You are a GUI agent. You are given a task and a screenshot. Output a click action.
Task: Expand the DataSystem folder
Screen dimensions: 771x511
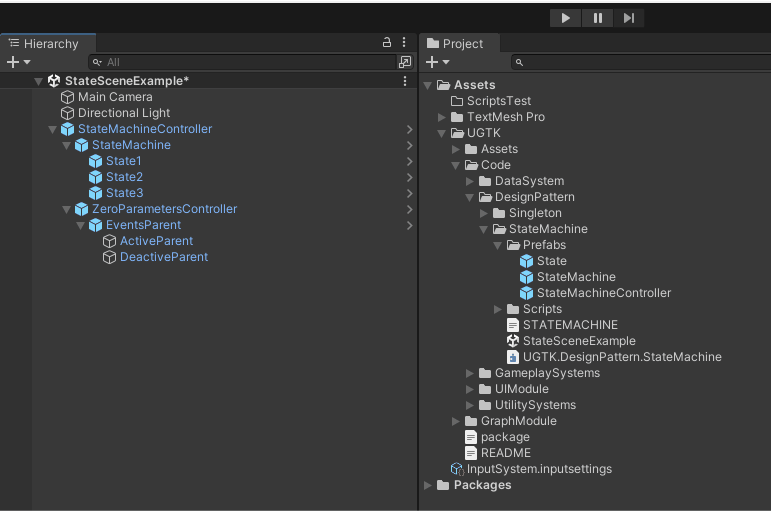click(x=470, y=181)
